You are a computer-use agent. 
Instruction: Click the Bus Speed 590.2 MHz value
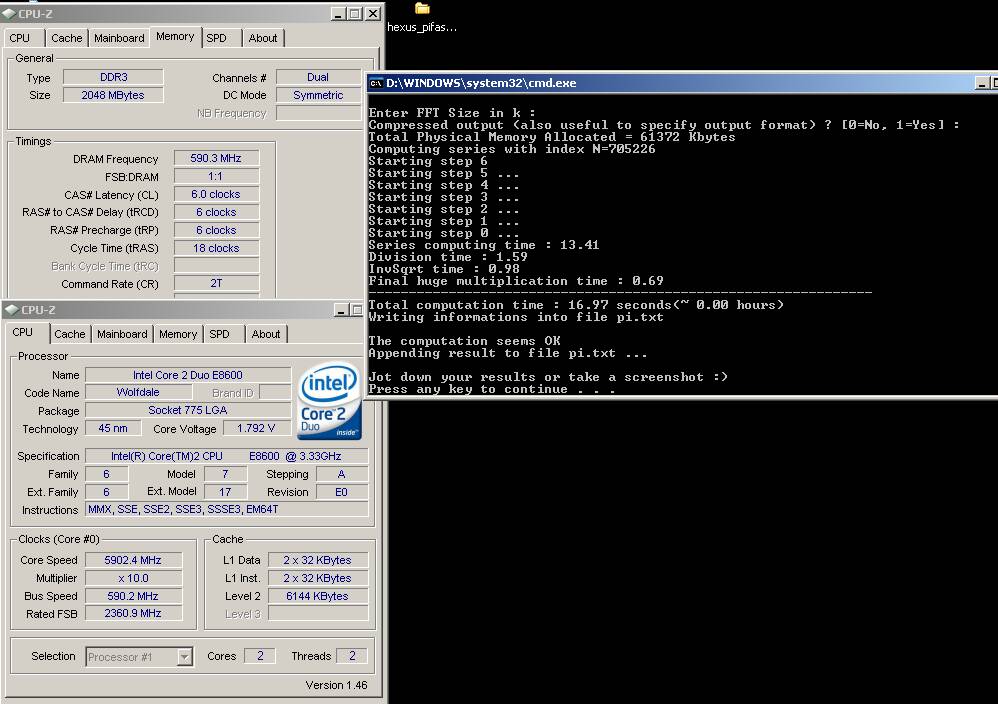pos(133,596)
